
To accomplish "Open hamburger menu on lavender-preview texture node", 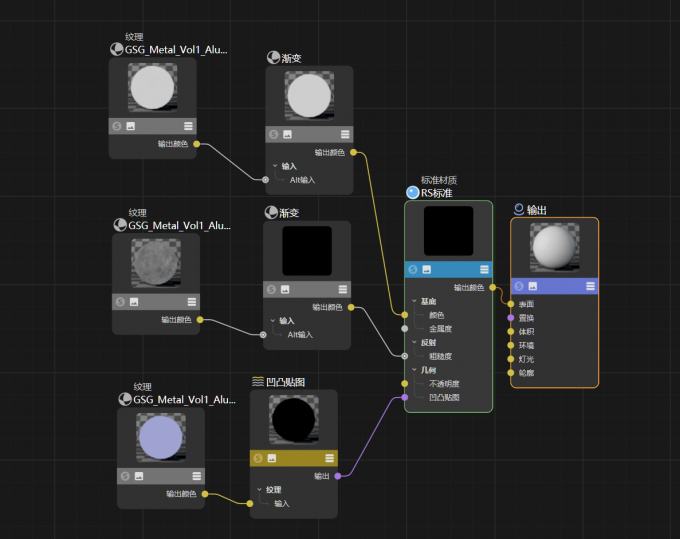I will pos(196,476).
